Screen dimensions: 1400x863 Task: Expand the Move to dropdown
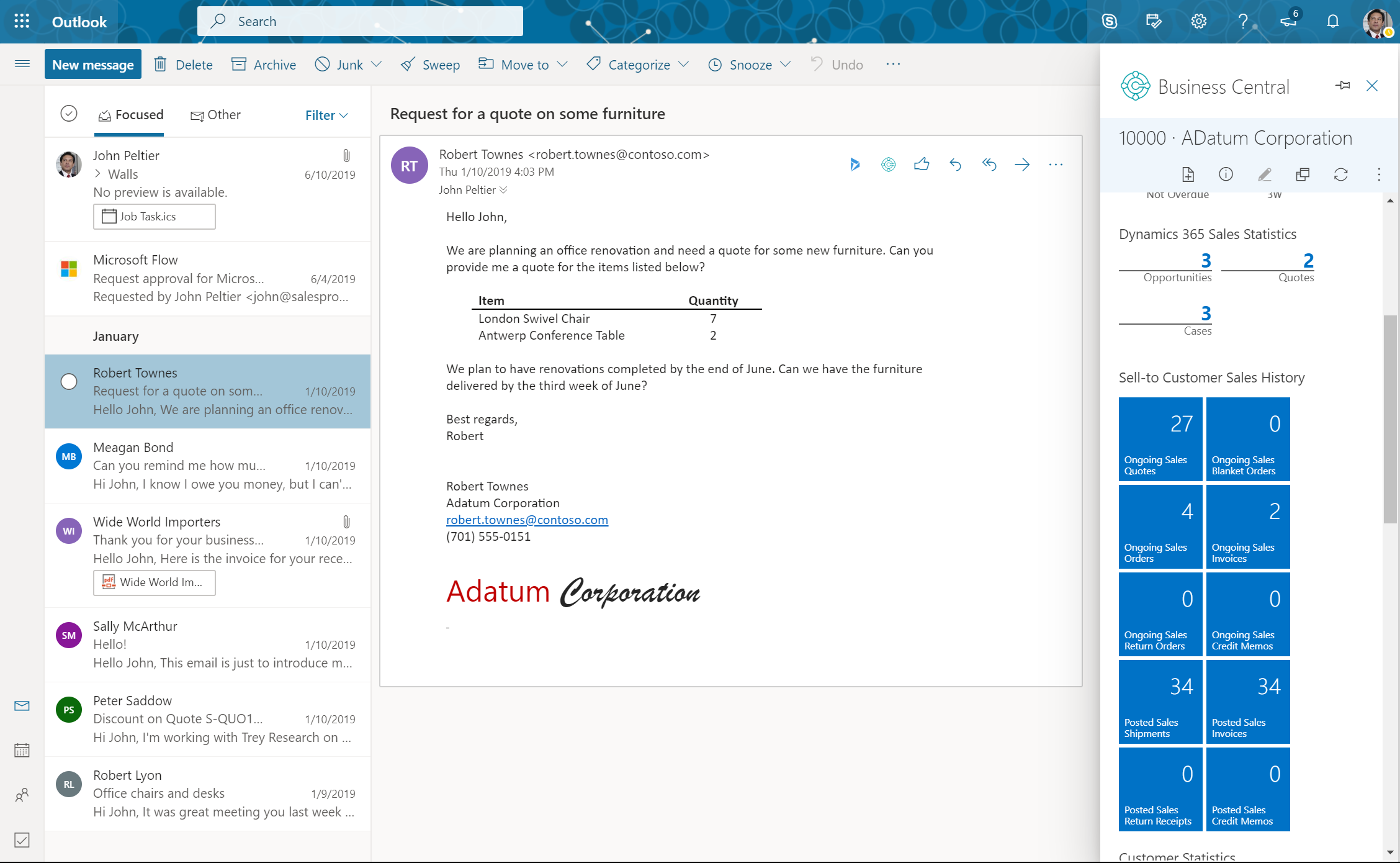tap(523, 64)
